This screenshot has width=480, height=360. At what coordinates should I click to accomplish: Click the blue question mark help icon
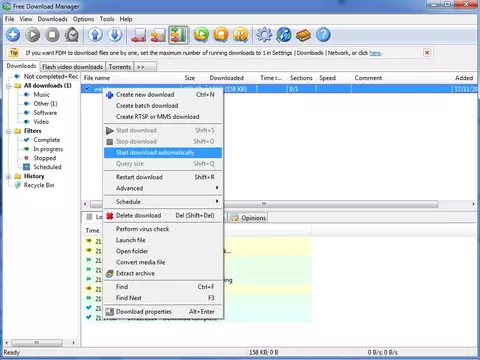coord(323,35)
